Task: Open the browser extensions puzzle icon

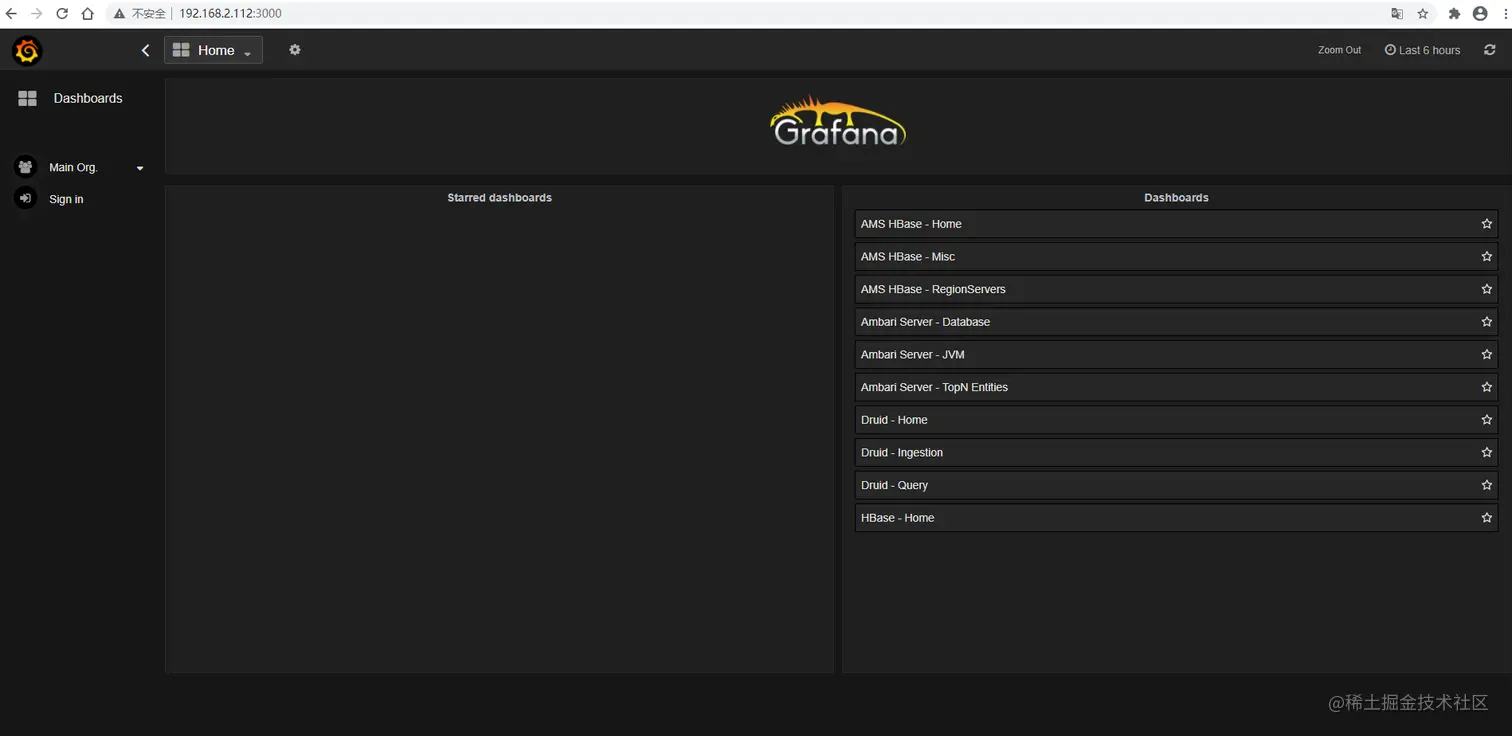Action: tap(1455, 14)
